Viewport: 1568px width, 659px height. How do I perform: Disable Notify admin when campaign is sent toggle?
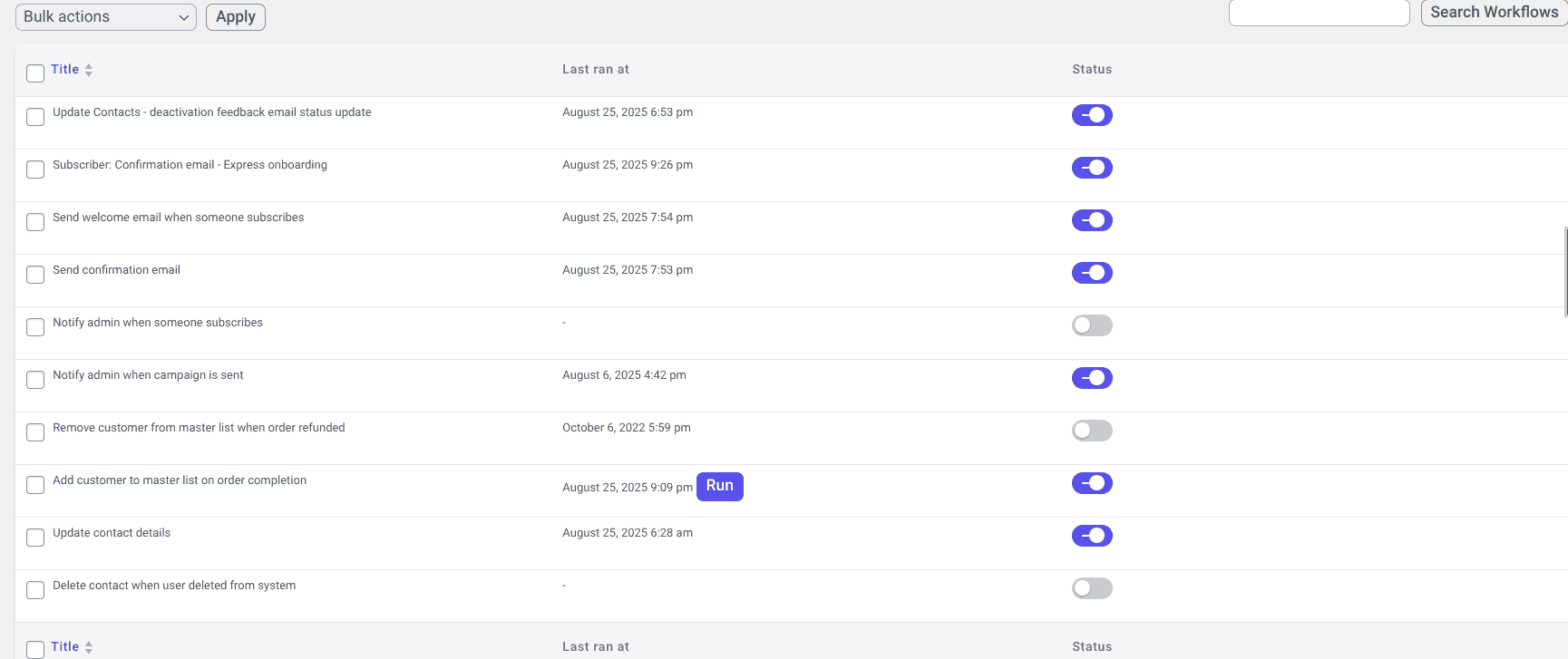click(1092, 378)
